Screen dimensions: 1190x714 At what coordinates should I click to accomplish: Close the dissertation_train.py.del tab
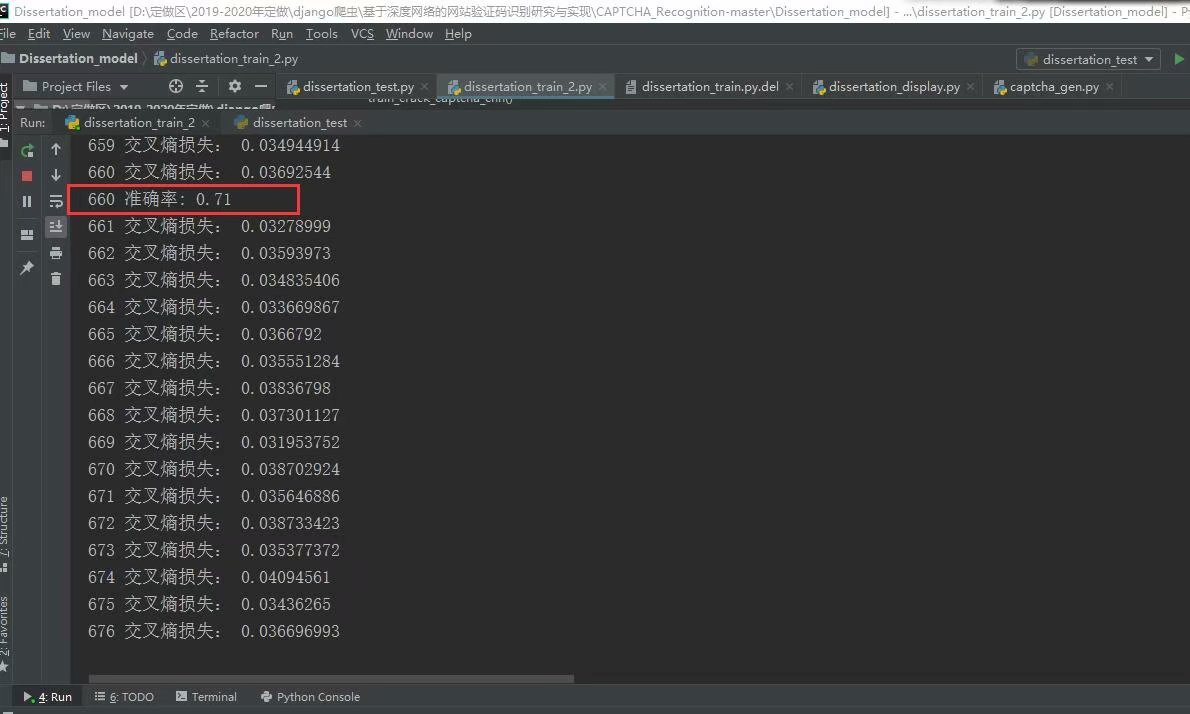(x=789, y=86)
